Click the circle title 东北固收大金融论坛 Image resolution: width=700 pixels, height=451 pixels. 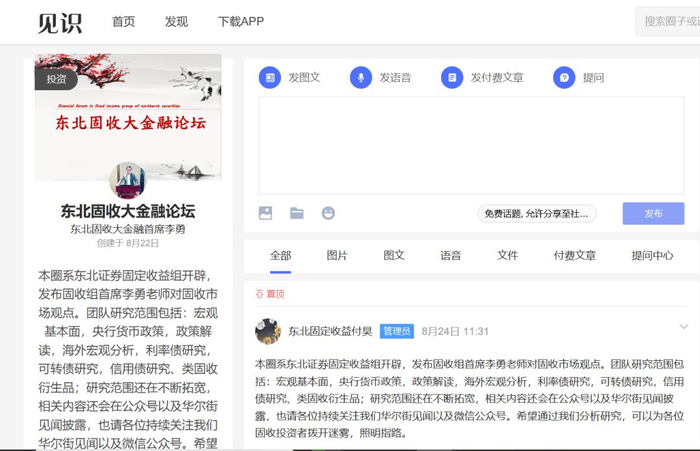coord(128,211)
